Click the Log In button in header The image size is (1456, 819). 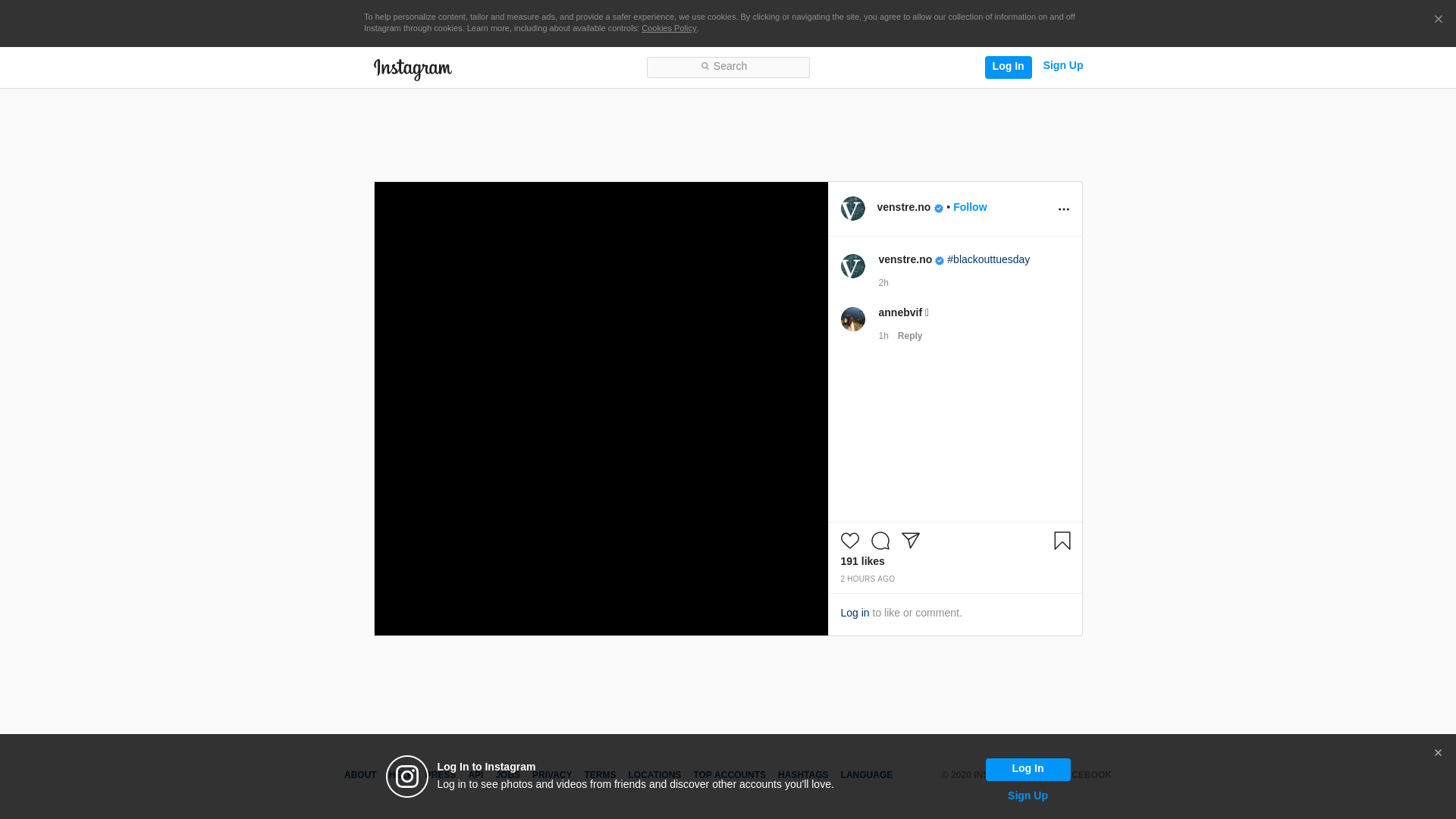click(1008, 67)
